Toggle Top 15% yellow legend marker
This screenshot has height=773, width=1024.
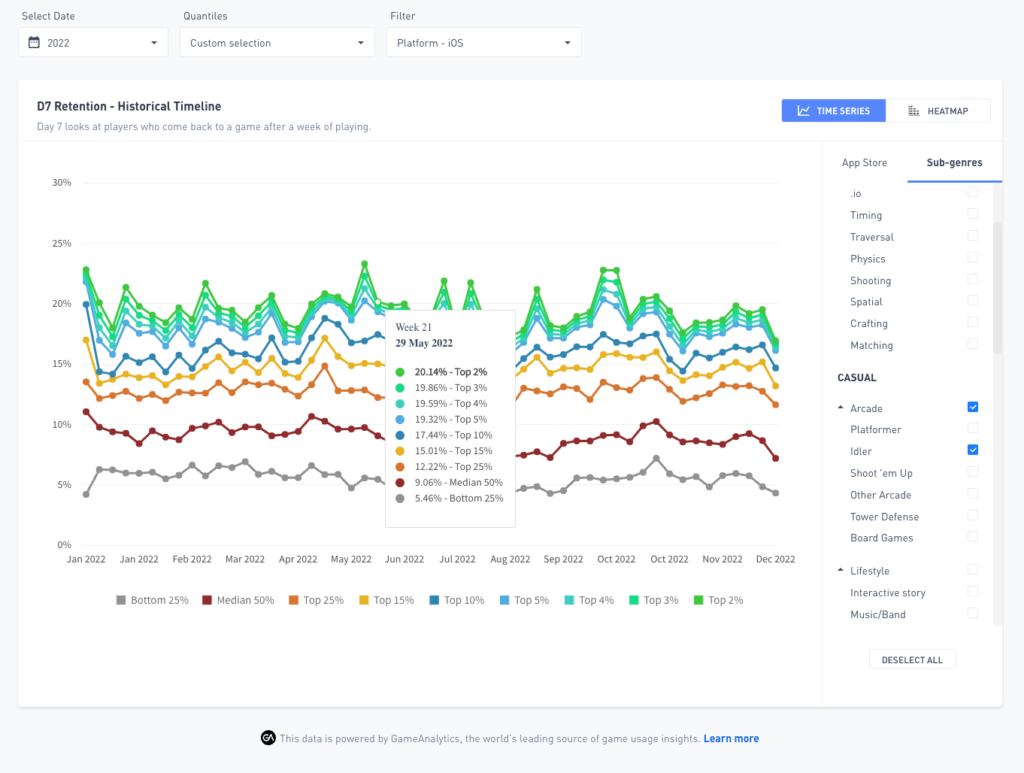pyautogui.click(x=364, y=600)
